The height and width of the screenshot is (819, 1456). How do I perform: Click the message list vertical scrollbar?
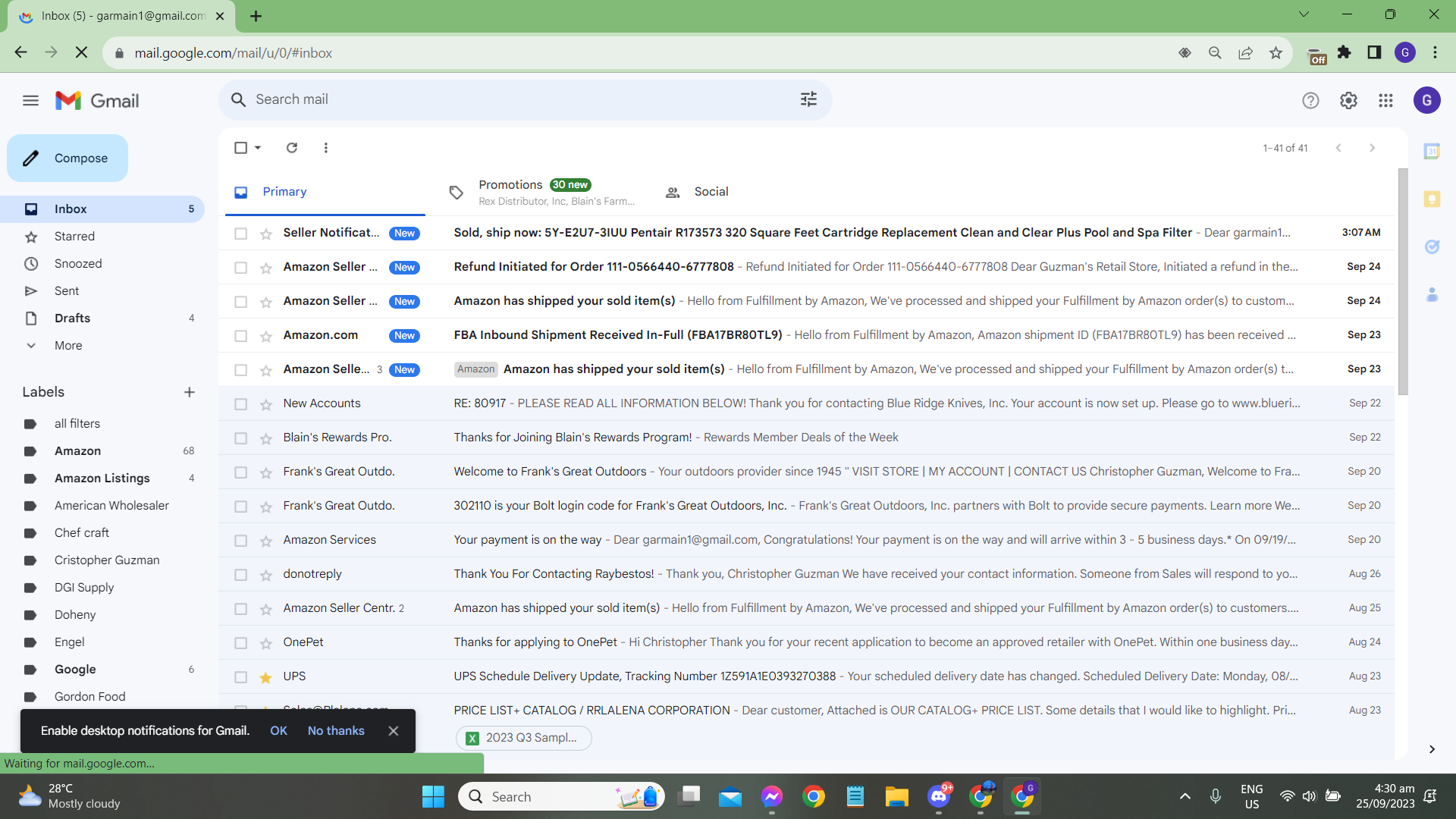pyautogui.click(x=1402, y=281)
